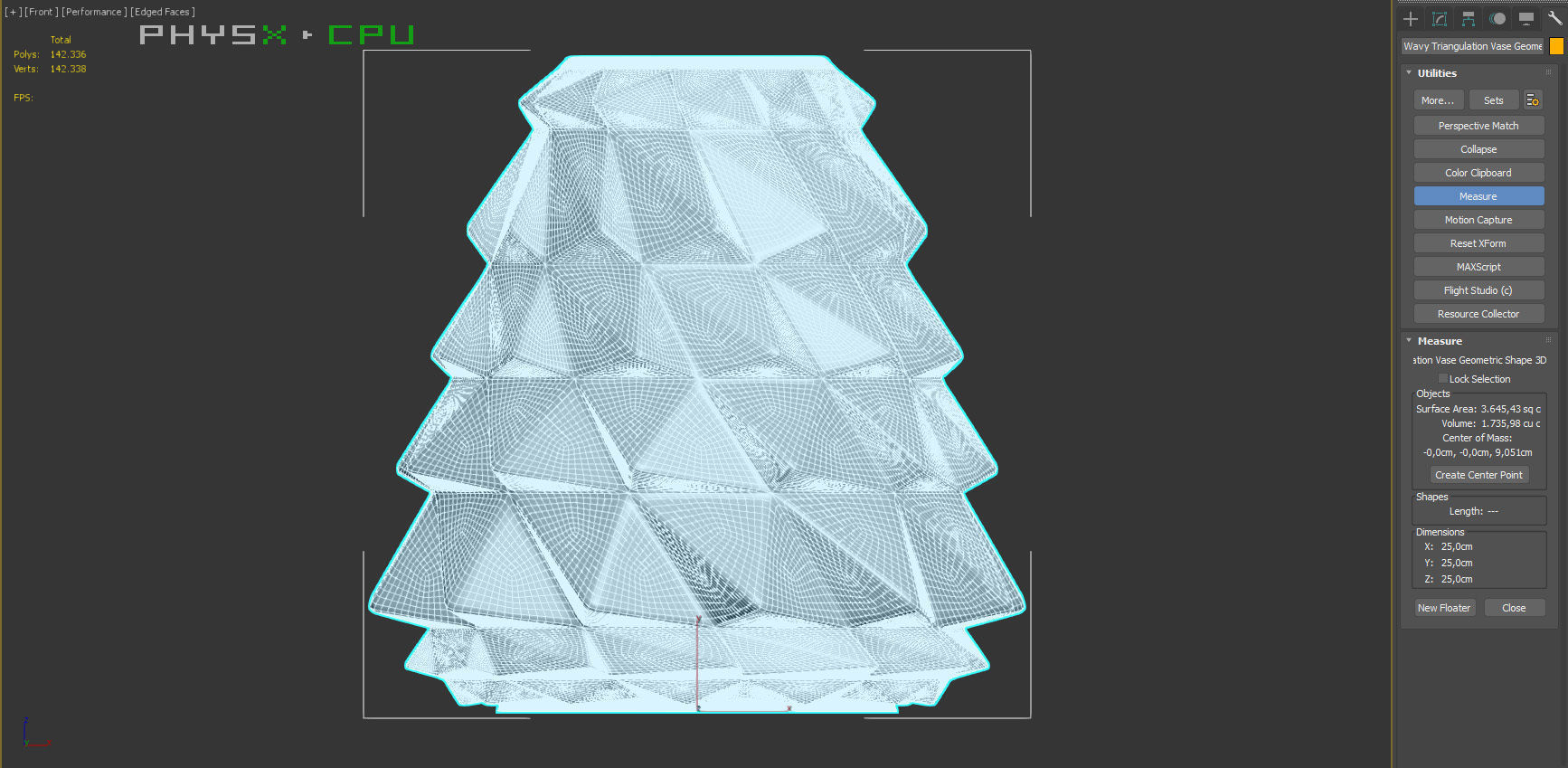Click the Surface Area value text
1568x768 pixels.
(1510, 409)
